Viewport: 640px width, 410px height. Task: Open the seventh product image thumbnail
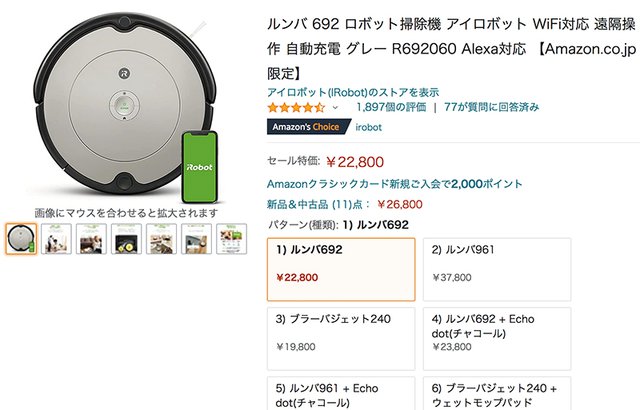tap(231, 238)
